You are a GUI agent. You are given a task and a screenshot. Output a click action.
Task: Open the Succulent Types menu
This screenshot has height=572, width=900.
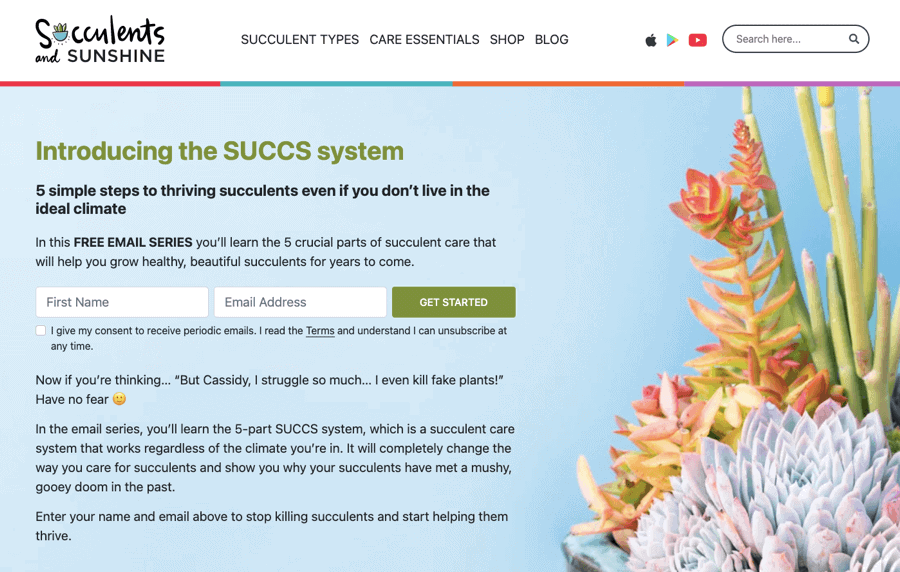pos(300,40)
